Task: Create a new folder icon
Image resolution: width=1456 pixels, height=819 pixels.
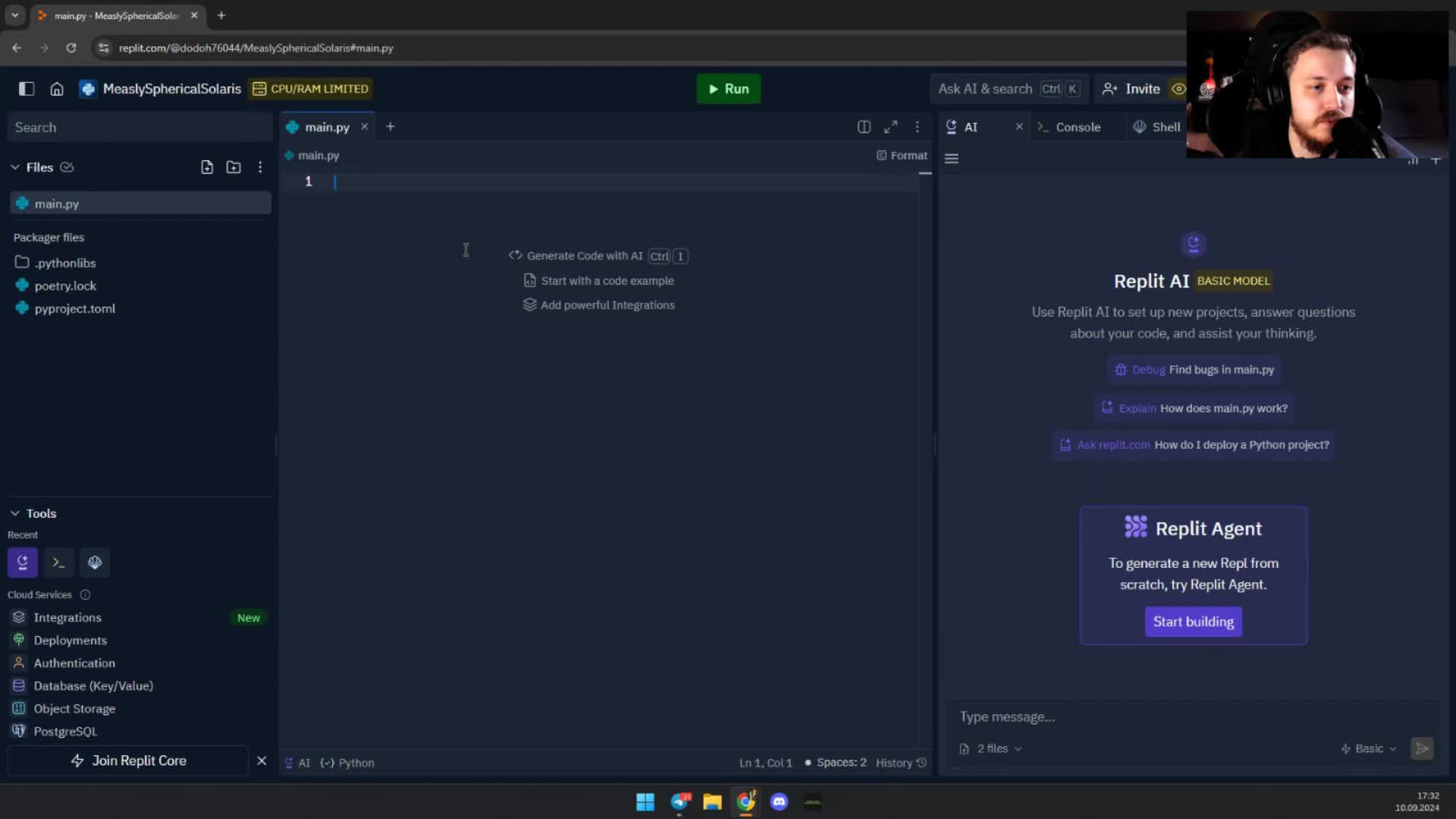Action: [234, 167]
